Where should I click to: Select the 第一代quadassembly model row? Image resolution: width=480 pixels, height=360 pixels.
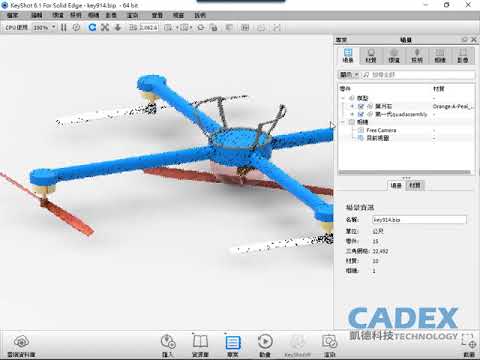tap(401, 114)
